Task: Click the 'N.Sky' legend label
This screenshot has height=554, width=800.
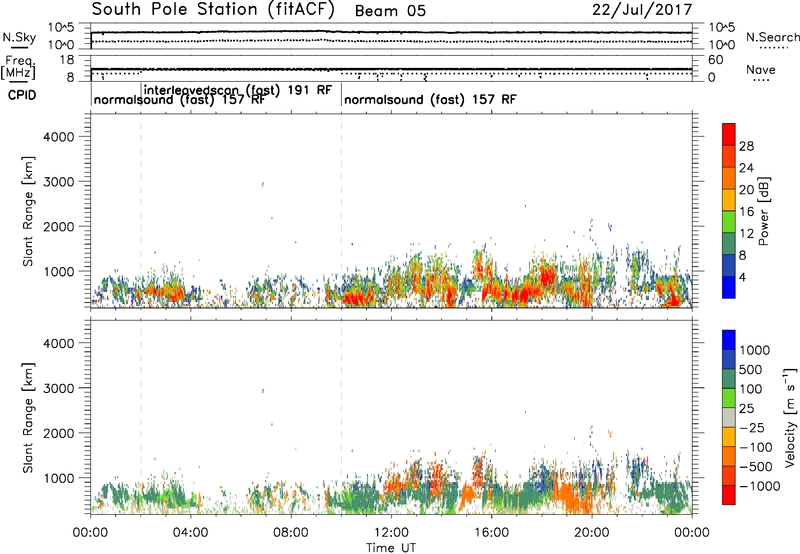Action: [x=19, y=37]
